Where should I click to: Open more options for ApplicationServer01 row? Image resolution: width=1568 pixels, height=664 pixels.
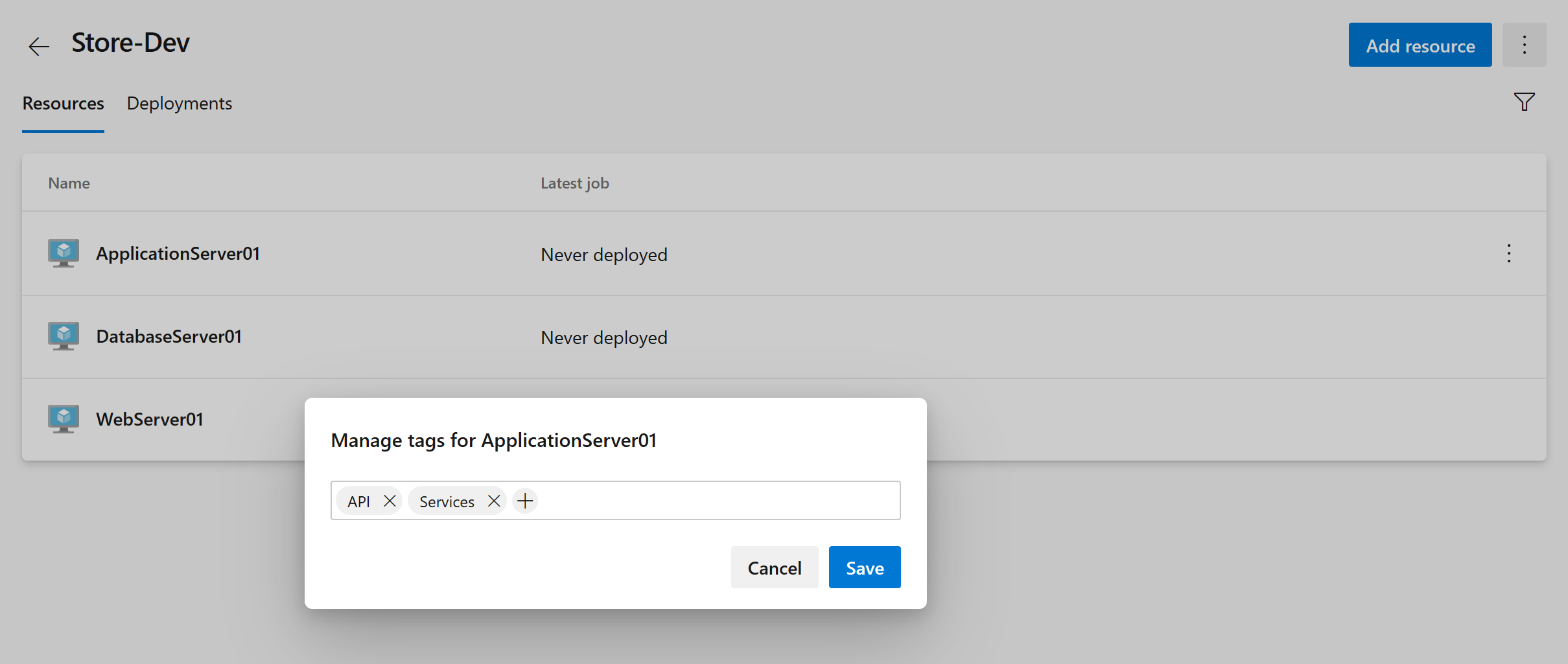coord(1510,253)
